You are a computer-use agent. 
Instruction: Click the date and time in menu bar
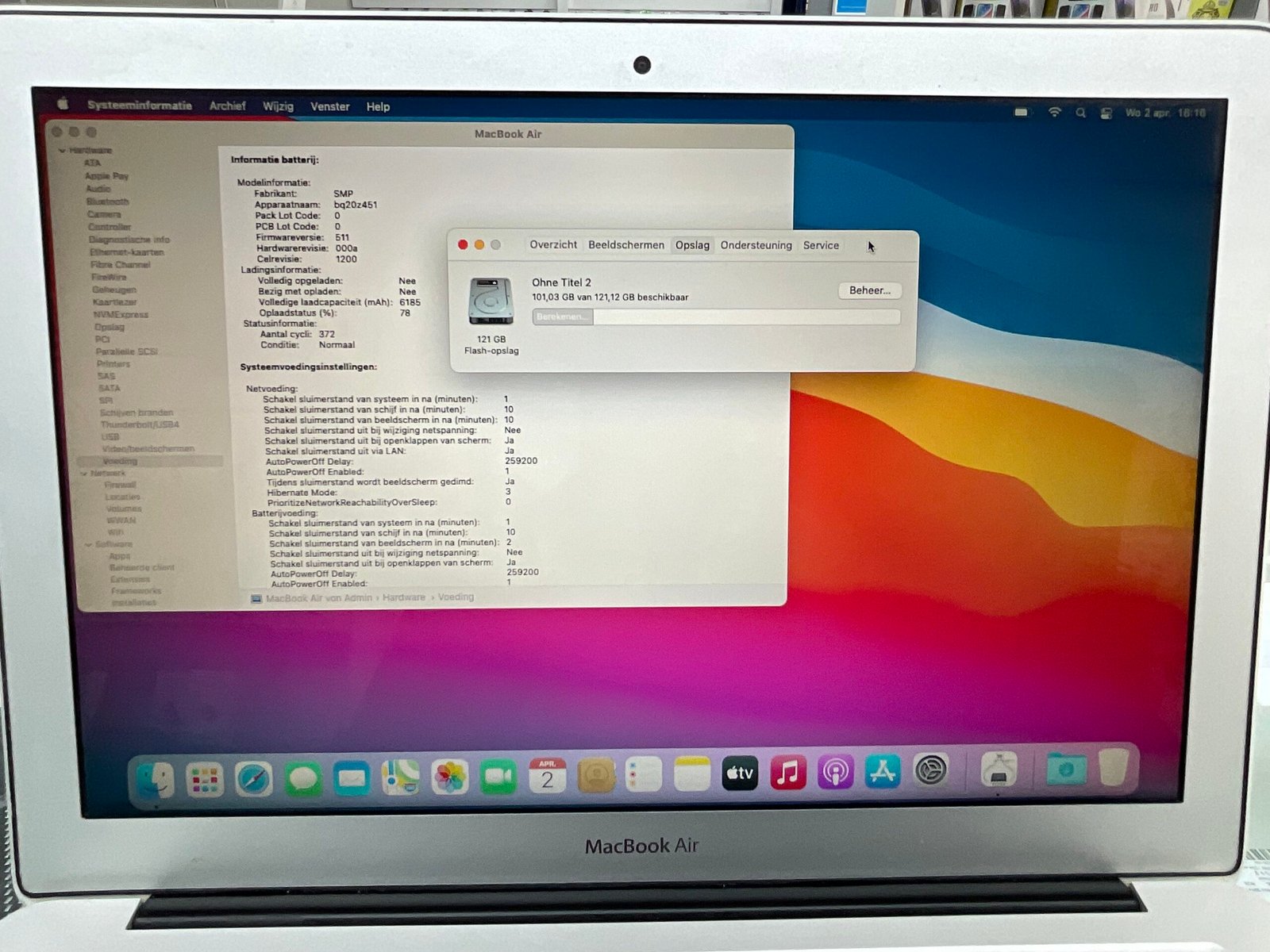click(1165, 113)
